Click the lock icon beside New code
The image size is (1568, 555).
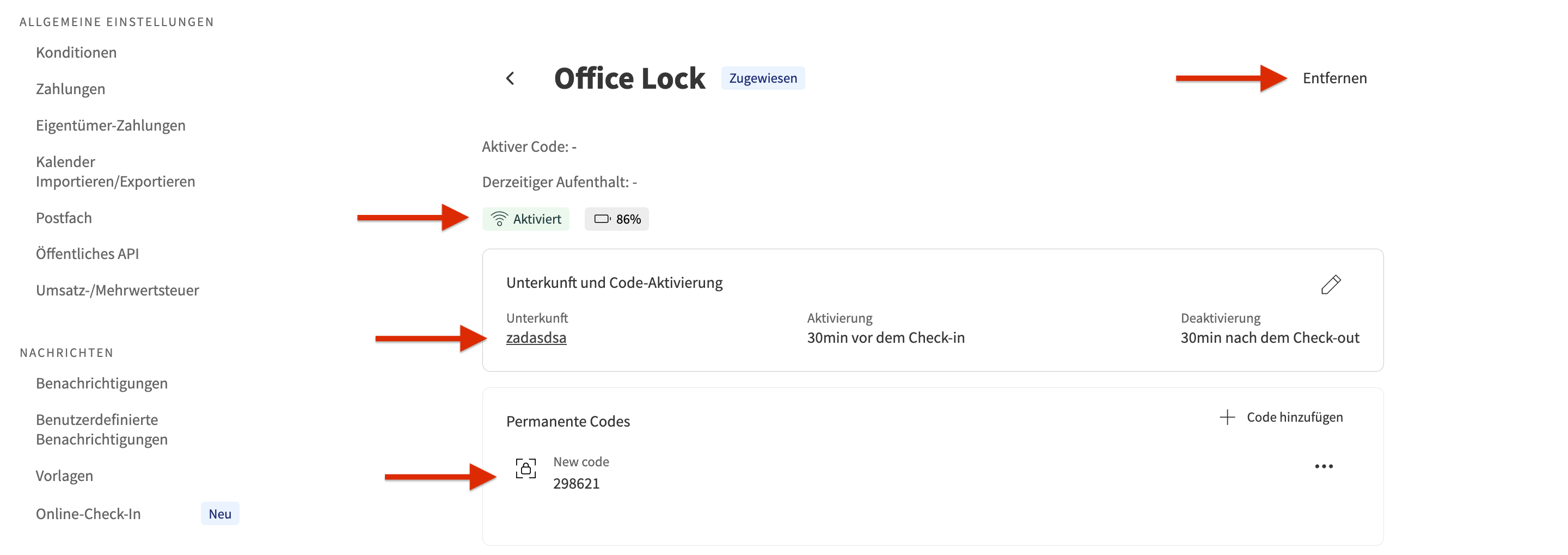point(525,468)
